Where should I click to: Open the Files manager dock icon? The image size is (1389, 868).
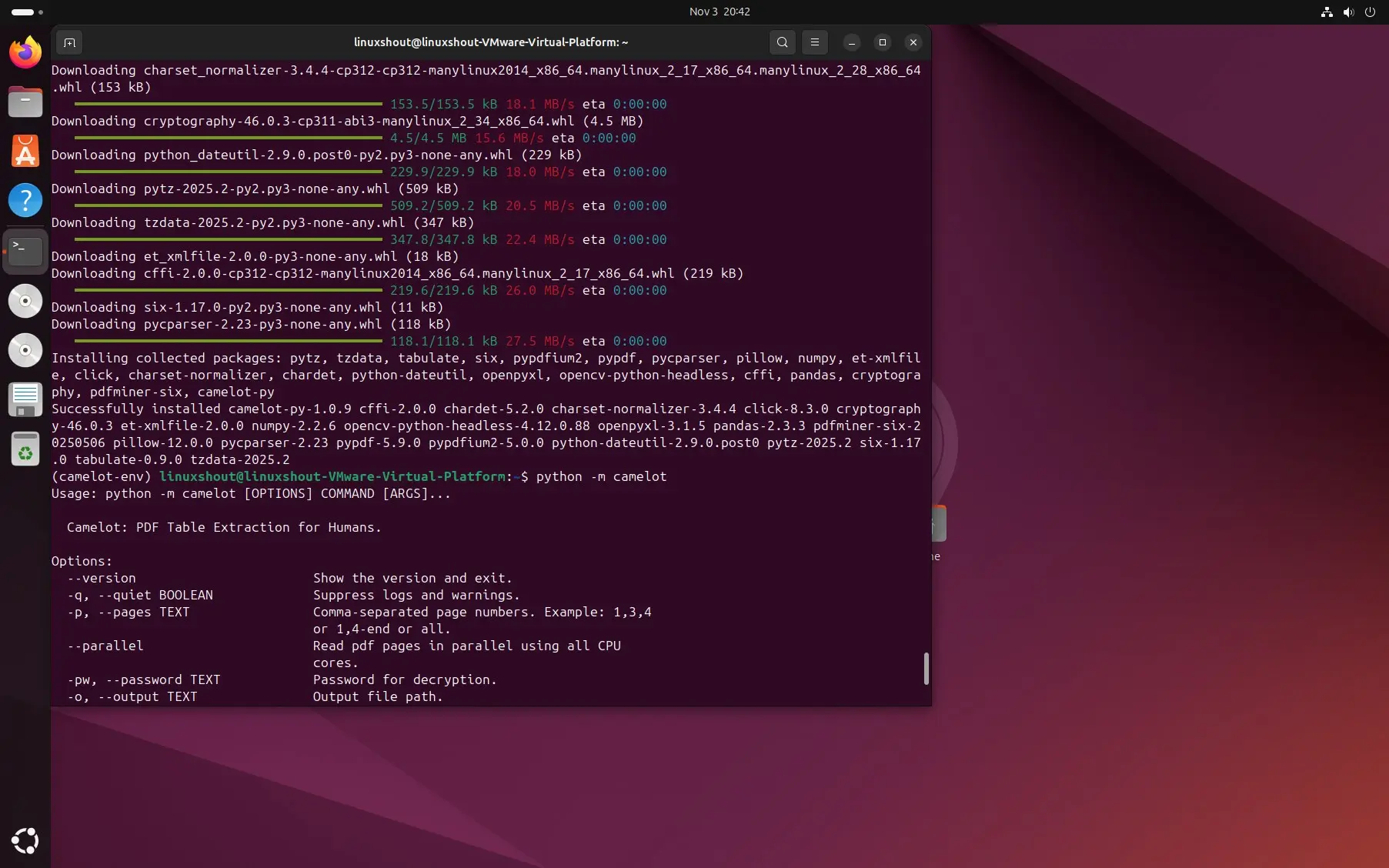[25, 102]
